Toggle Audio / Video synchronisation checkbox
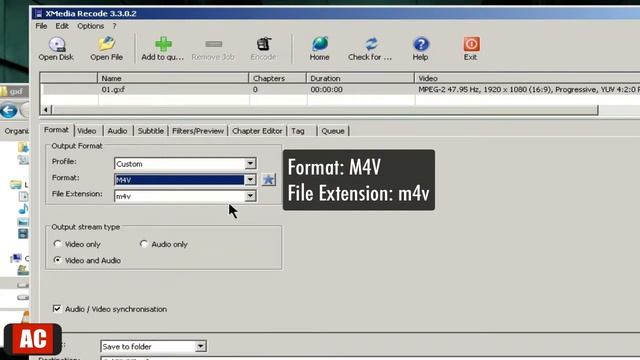 click(57, 309)
